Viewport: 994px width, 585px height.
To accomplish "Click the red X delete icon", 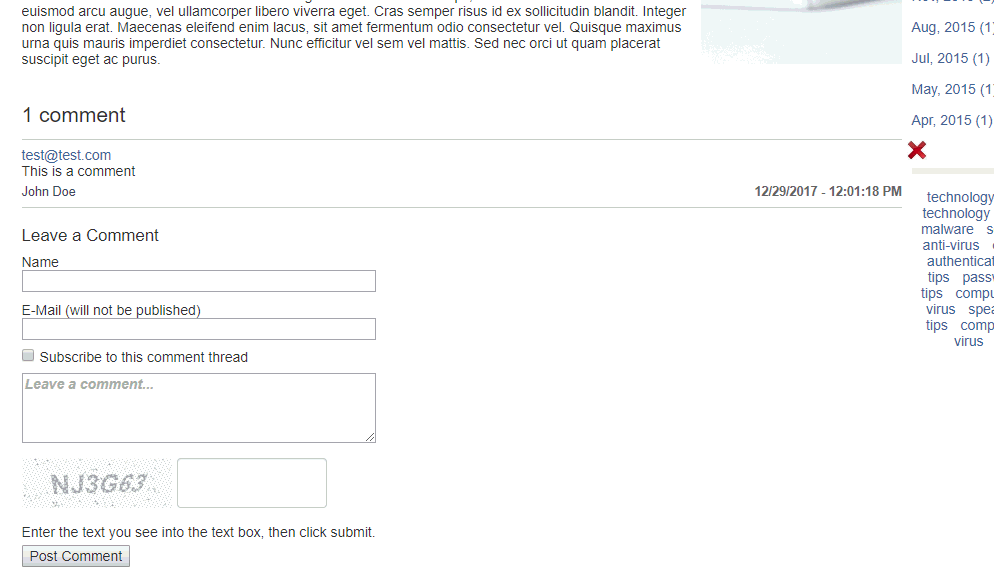I will pos(917,150).
